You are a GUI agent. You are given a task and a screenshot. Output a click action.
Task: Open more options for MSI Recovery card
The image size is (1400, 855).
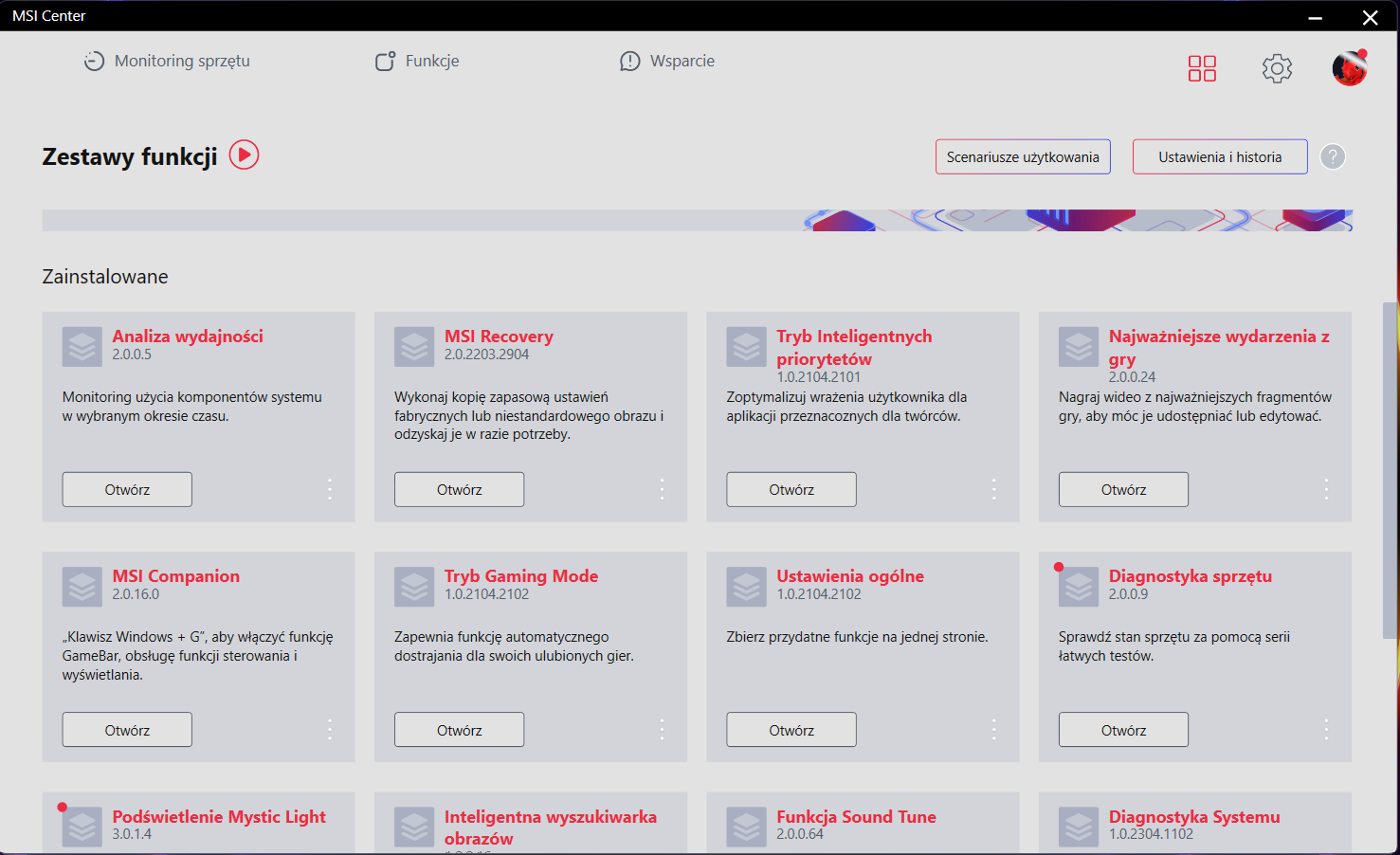[662, 489]
